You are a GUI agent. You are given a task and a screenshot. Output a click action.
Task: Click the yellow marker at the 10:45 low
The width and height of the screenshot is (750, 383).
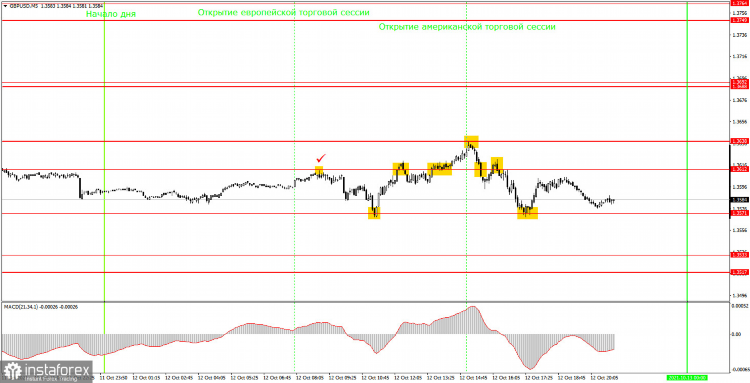[374, 213]
